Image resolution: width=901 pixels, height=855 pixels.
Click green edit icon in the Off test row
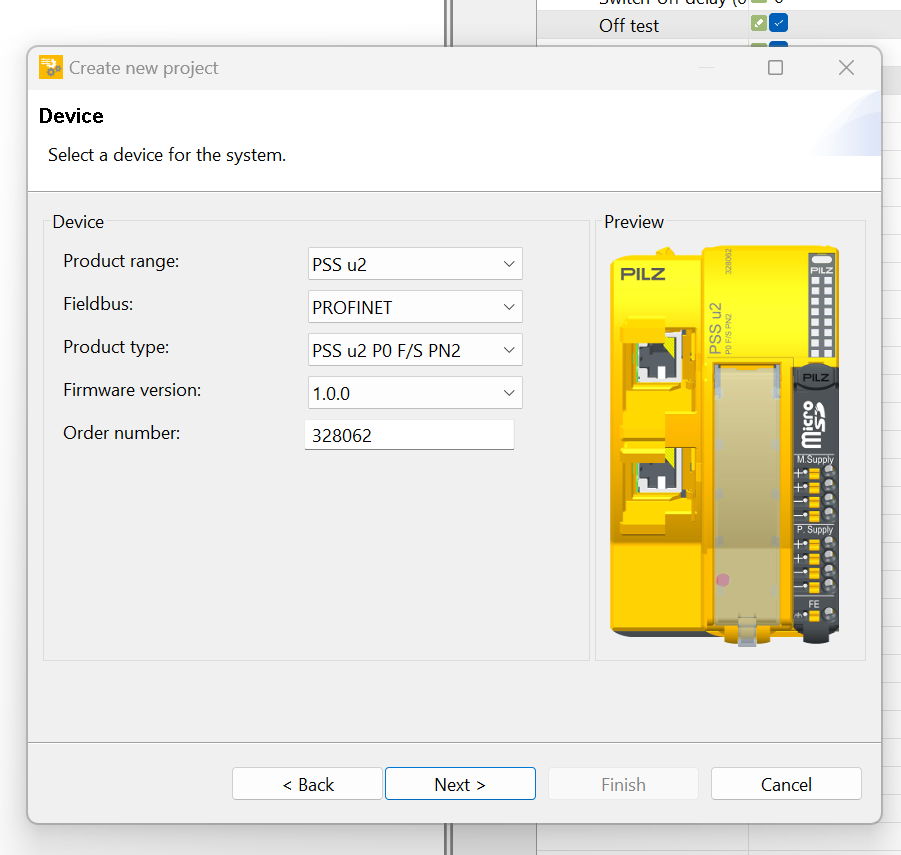(758, 23)
